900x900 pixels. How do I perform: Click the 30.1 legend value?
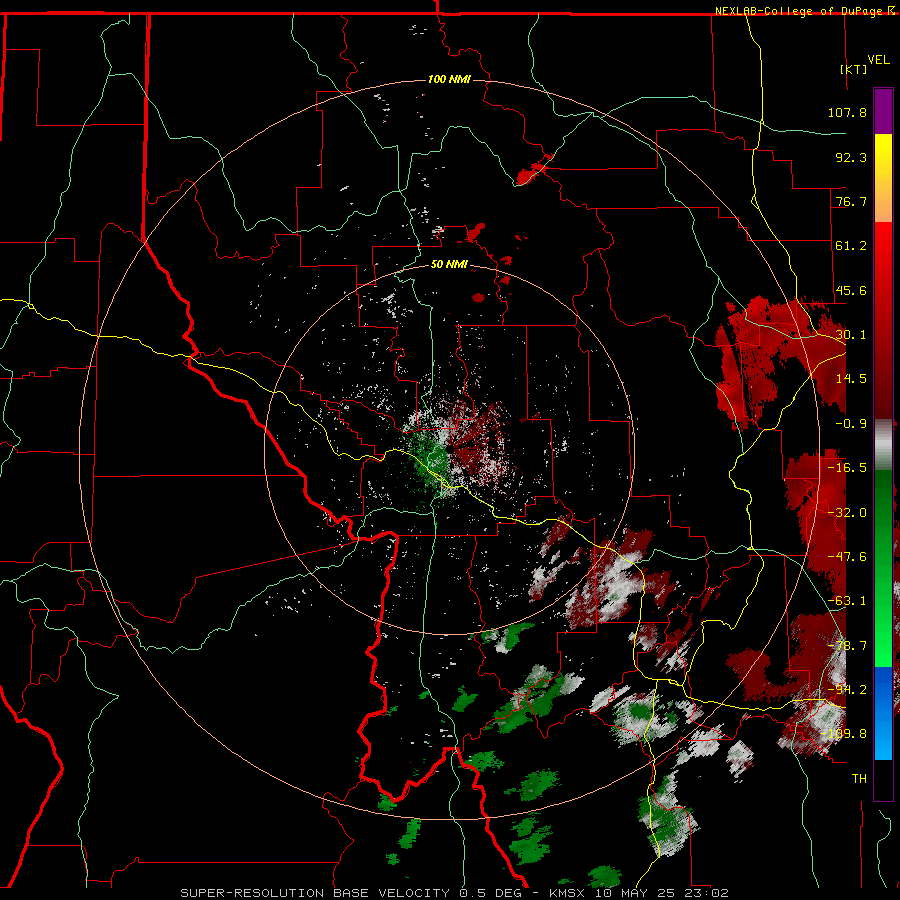pyautogui.click(x=851, y=335)
